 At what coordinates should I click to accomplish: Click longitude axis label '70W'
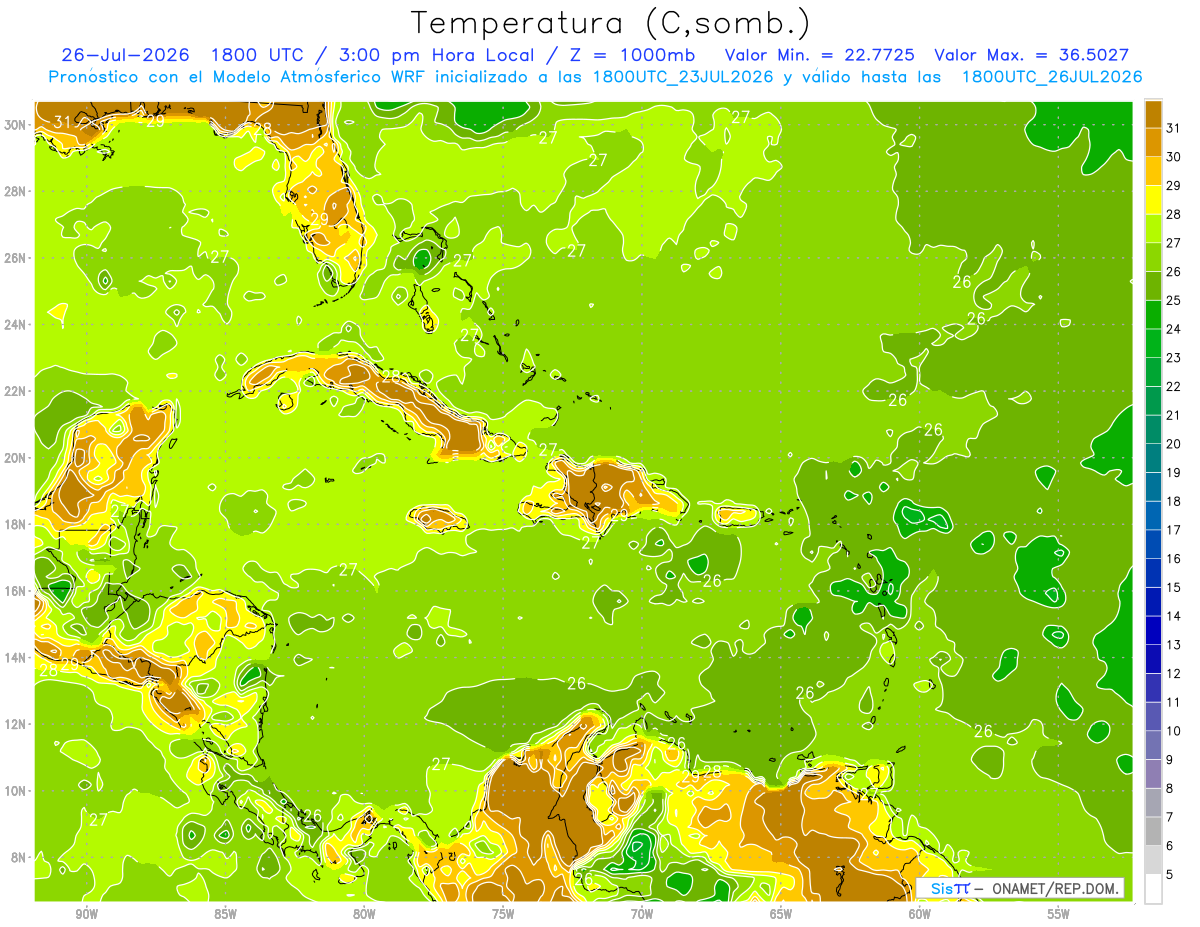coord(642,914)
